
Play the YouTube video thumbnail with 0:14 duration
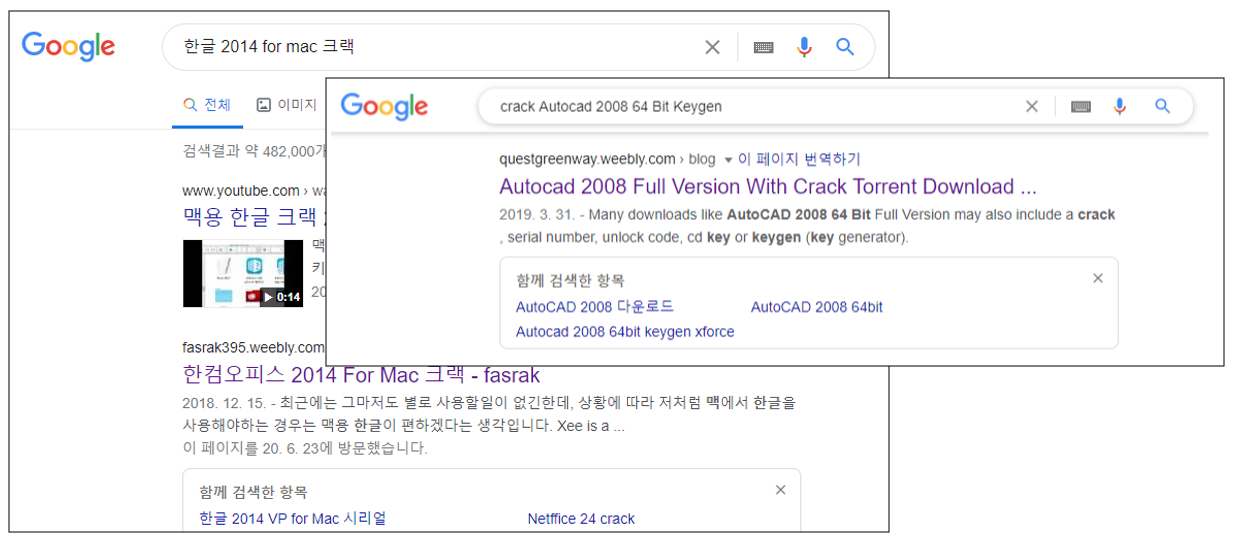pos(243,273)
